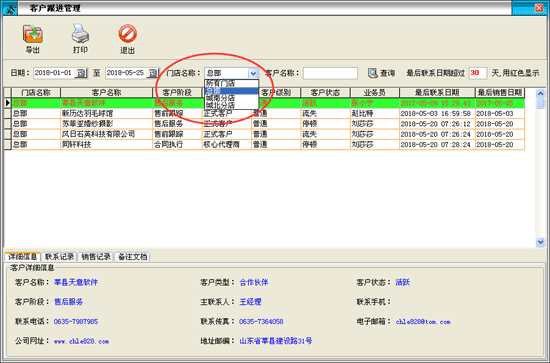Click the table scrollbar down arrow
This screenshot has width=550, height=363.
point(540,242)
